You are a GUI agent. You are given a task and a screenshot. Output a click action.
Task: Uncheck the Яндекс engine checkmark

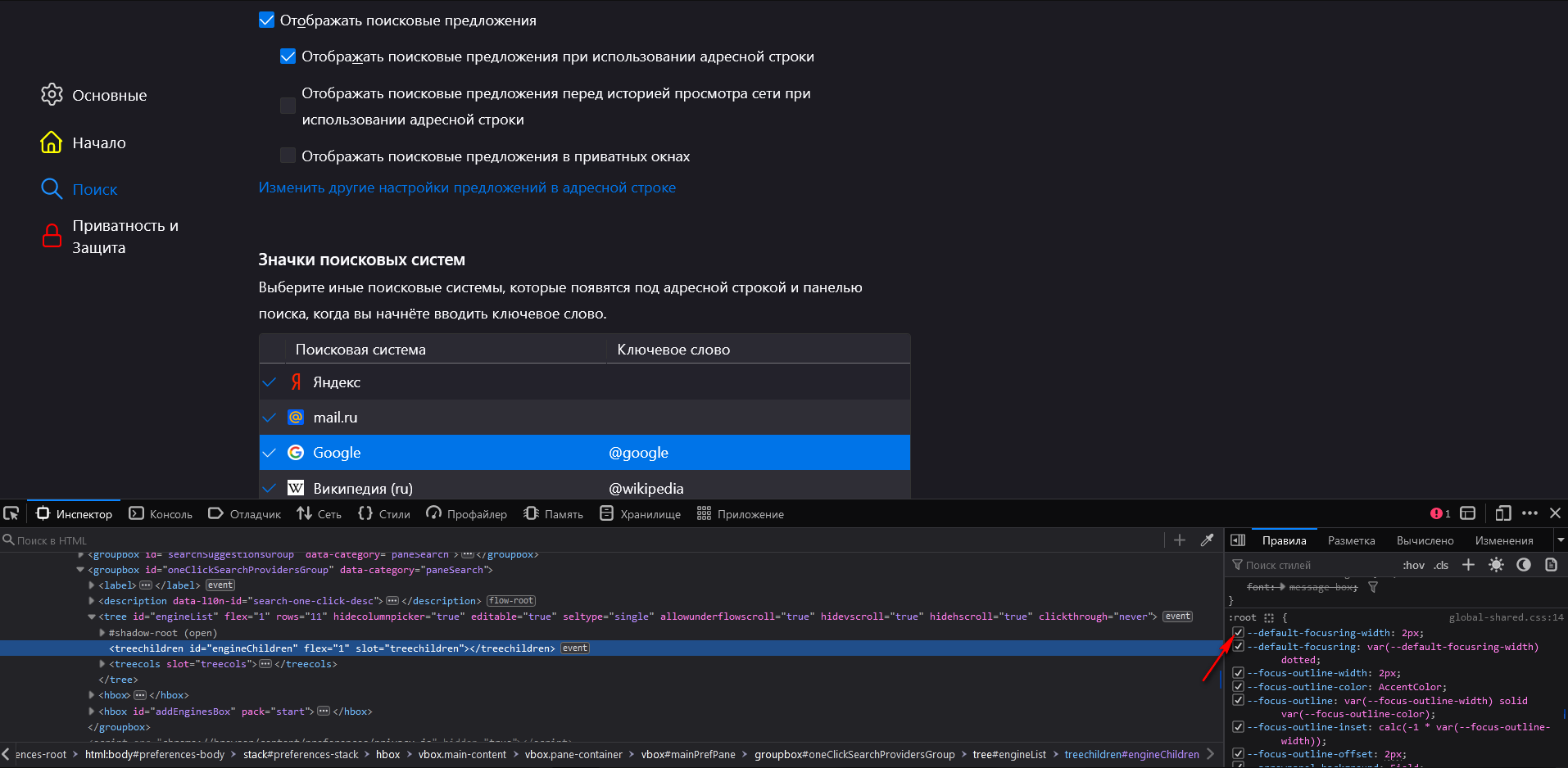point(270,382)
